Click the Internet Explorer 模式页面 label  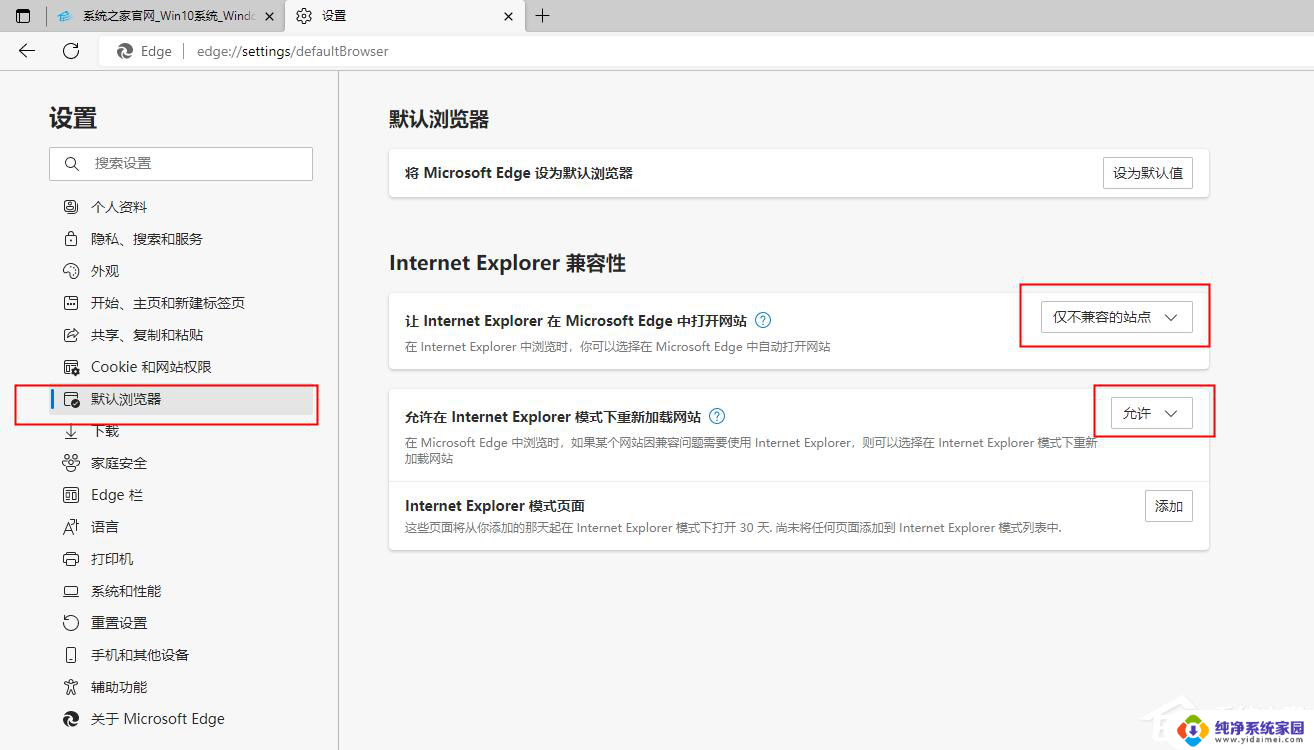495,506
